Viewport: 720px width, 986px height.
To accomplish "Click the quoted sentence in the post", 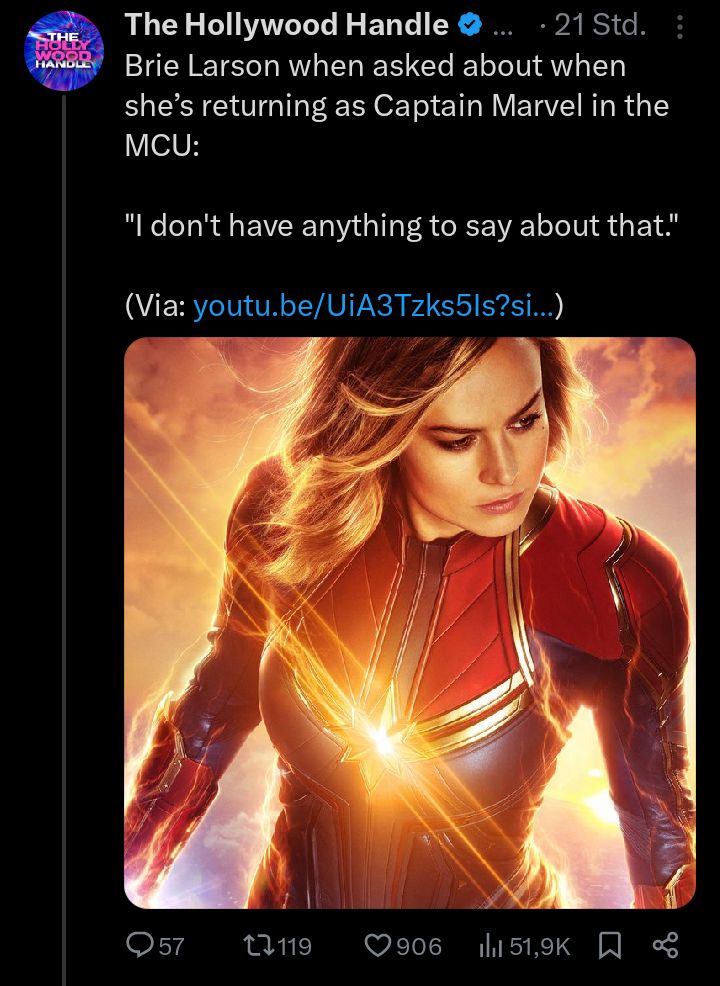I will tap(402, 226).
